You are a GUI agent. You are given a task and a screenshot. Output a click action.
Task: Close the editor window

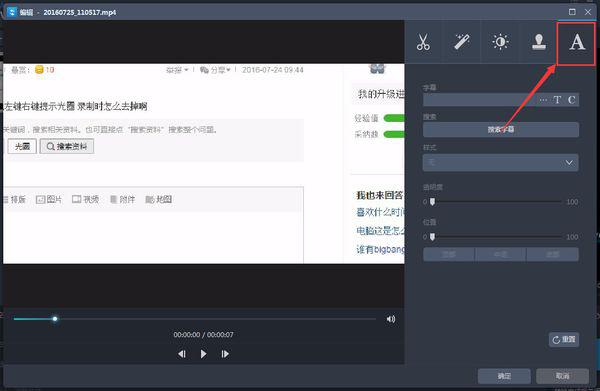click(x=588, y=12)
